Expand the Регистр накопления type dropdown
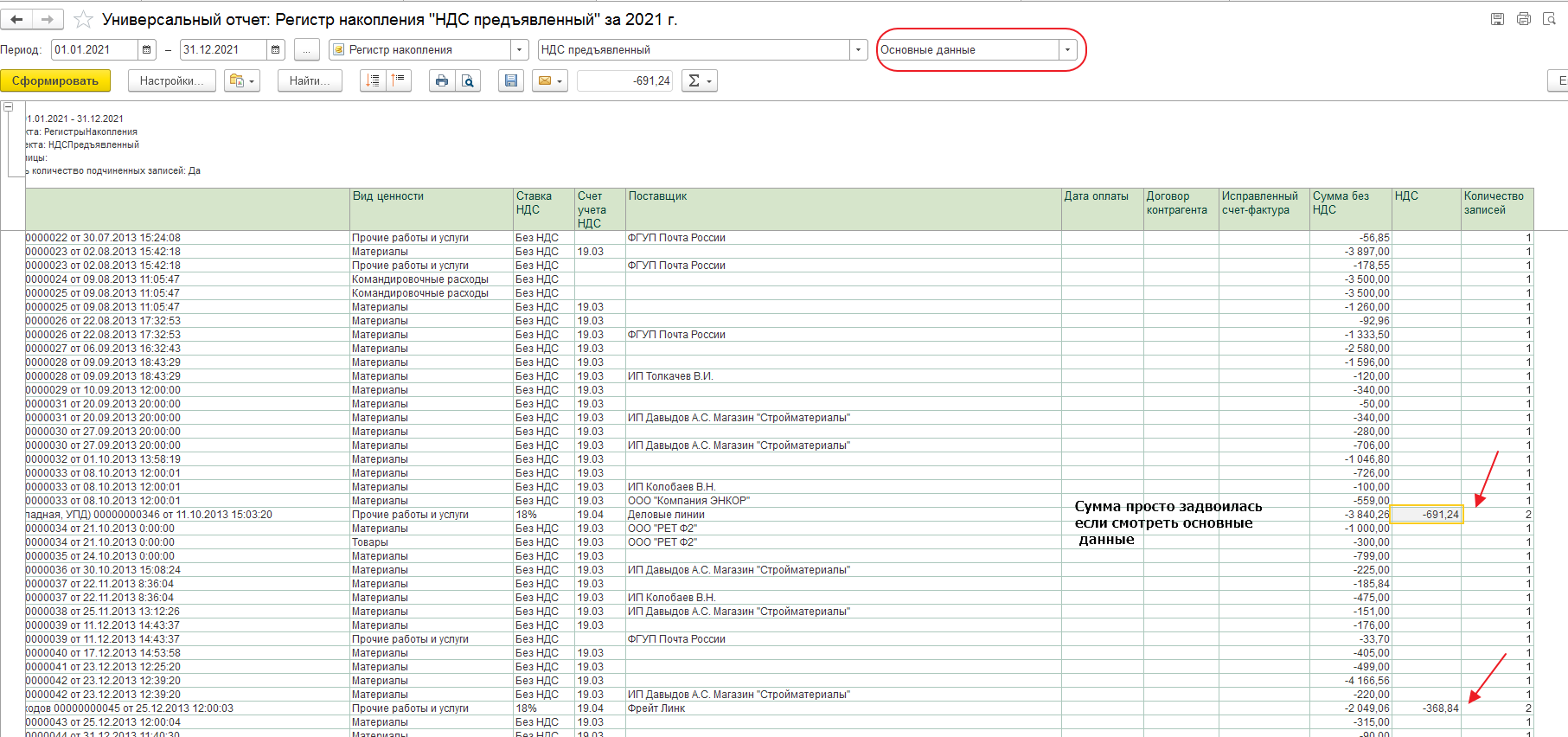1568x737 pixels. 520,50
